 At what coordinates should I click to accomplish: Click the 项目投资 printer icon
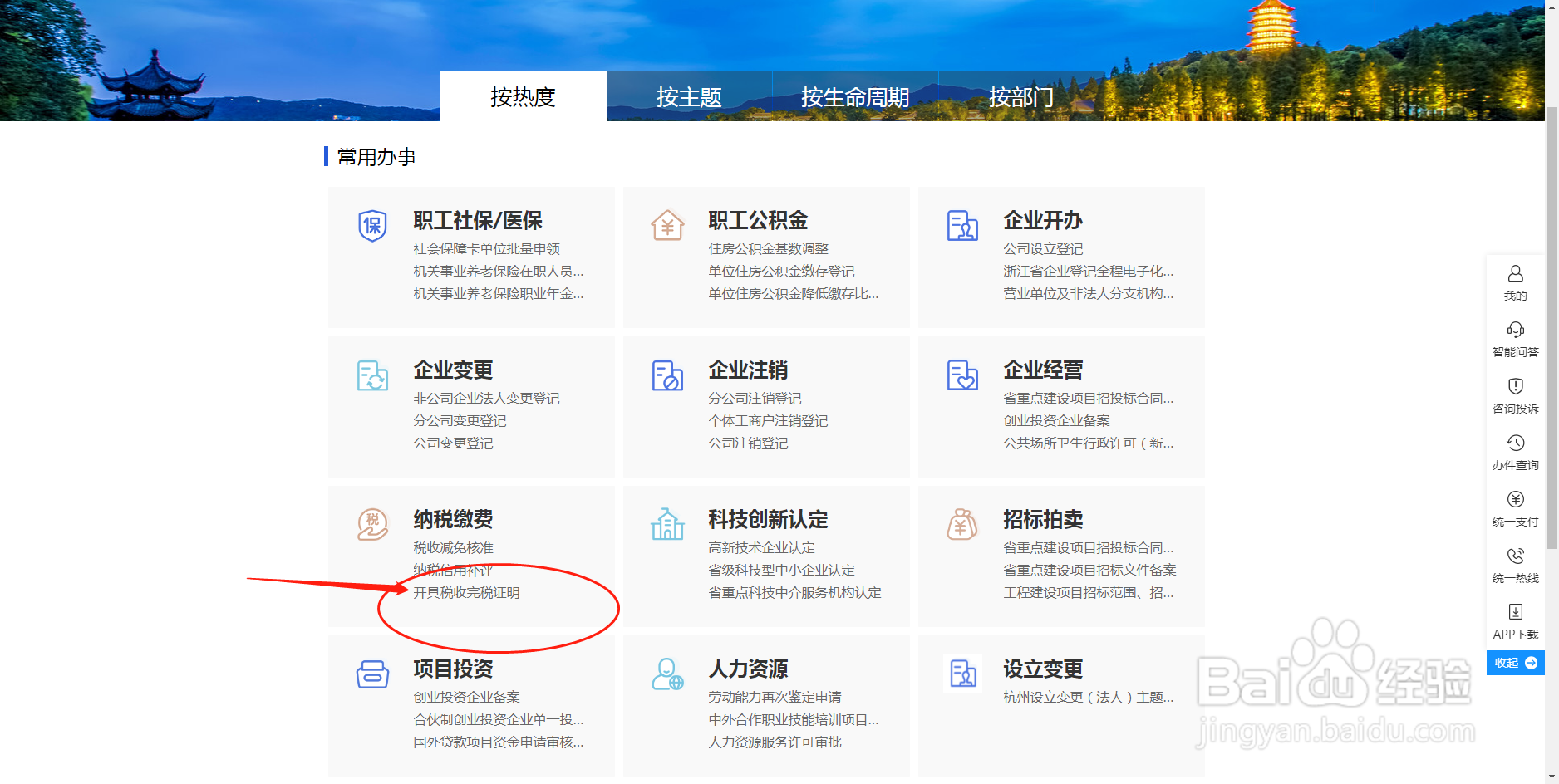tap(372, 674)
